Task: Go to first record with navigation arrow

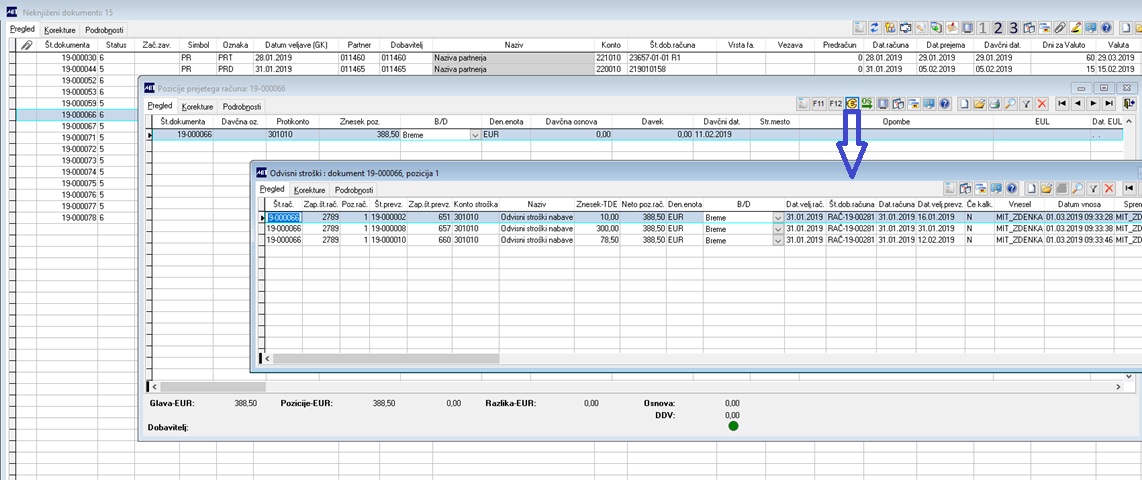Action: [1063, 104]
